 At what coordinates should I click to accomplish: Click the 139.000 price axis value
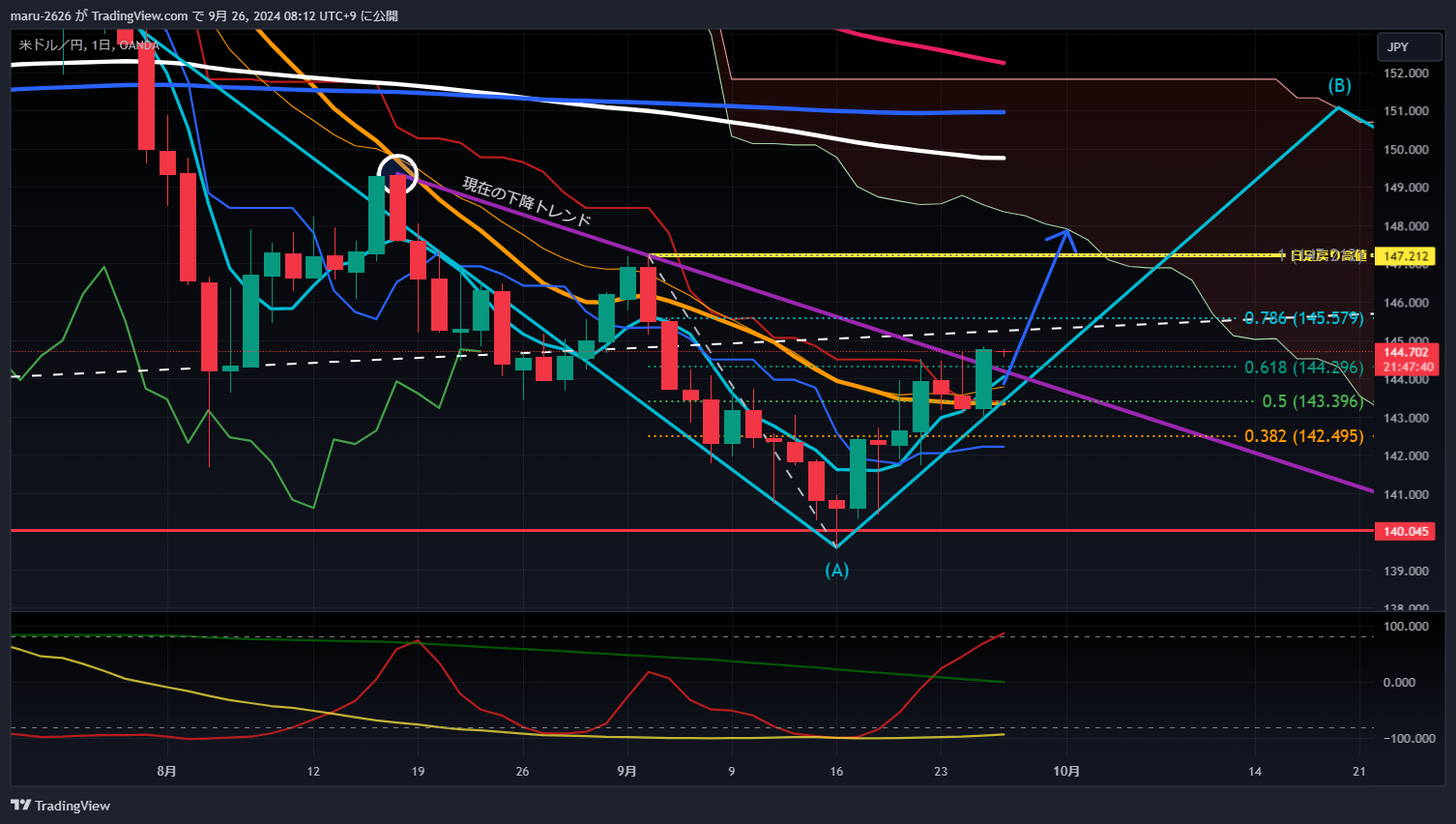click(1406, 571)
